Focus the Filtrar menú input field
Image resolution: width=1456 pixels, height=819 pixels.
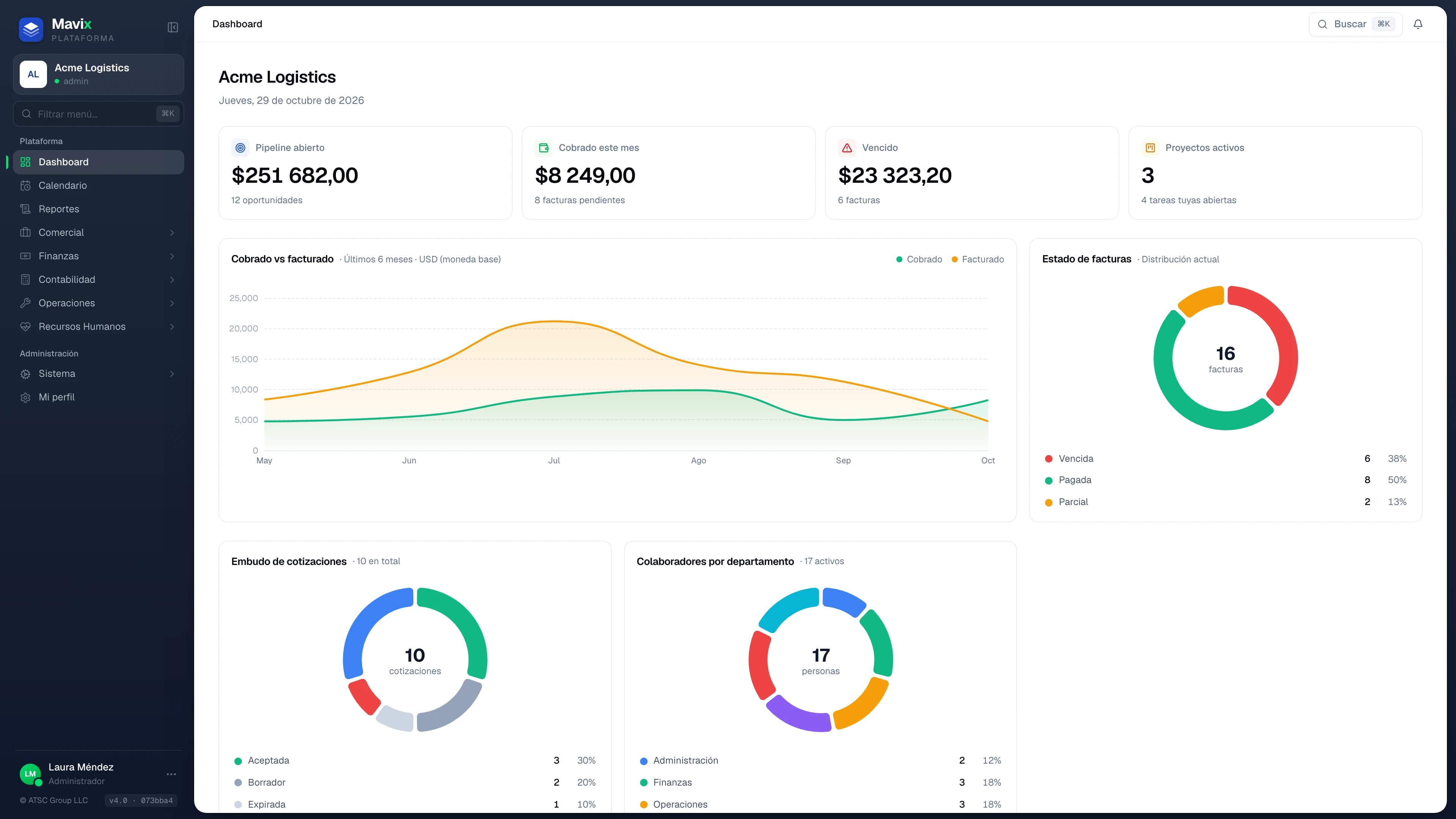click(x=98, y=114)
